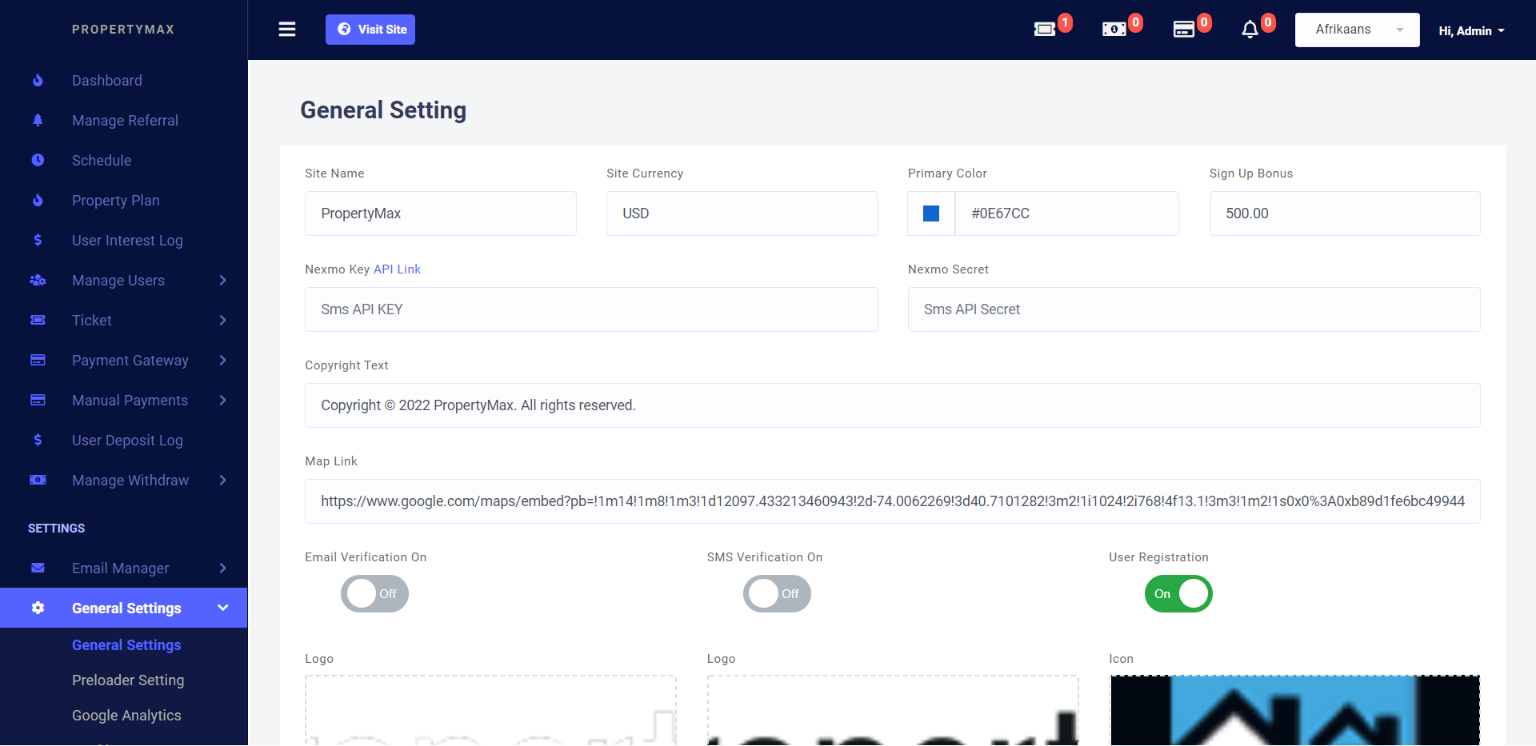1536x746 pixels.
Task: Disable the User Registration toggle
Action: 1178,594
